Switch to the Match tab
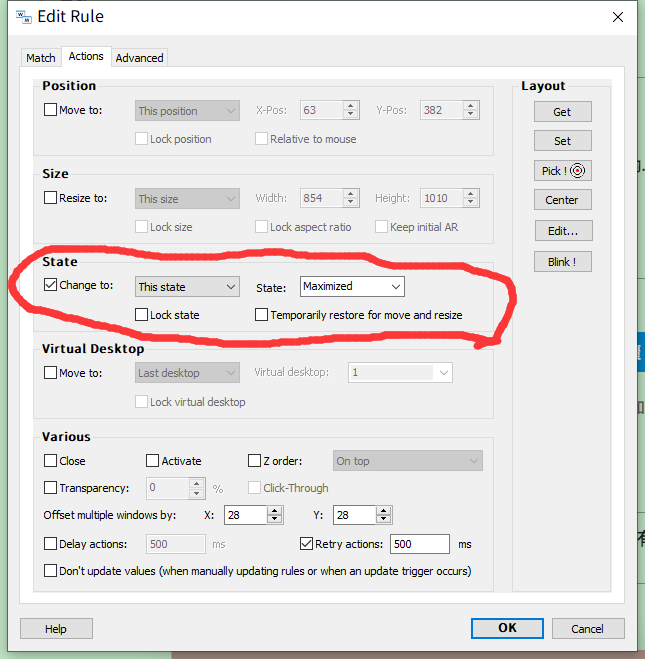Image resolution: width=645 pixels, height=659 pixels. (41, 58)
